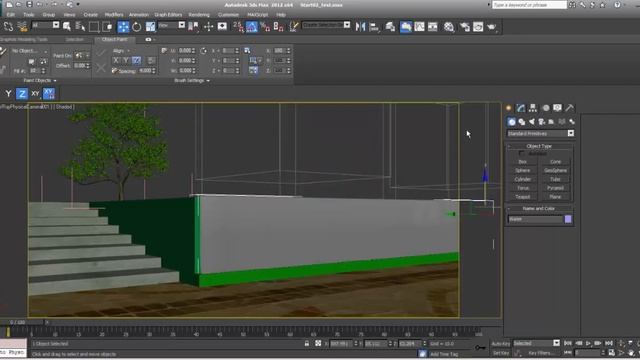Click the Select by Name icon

80,27
